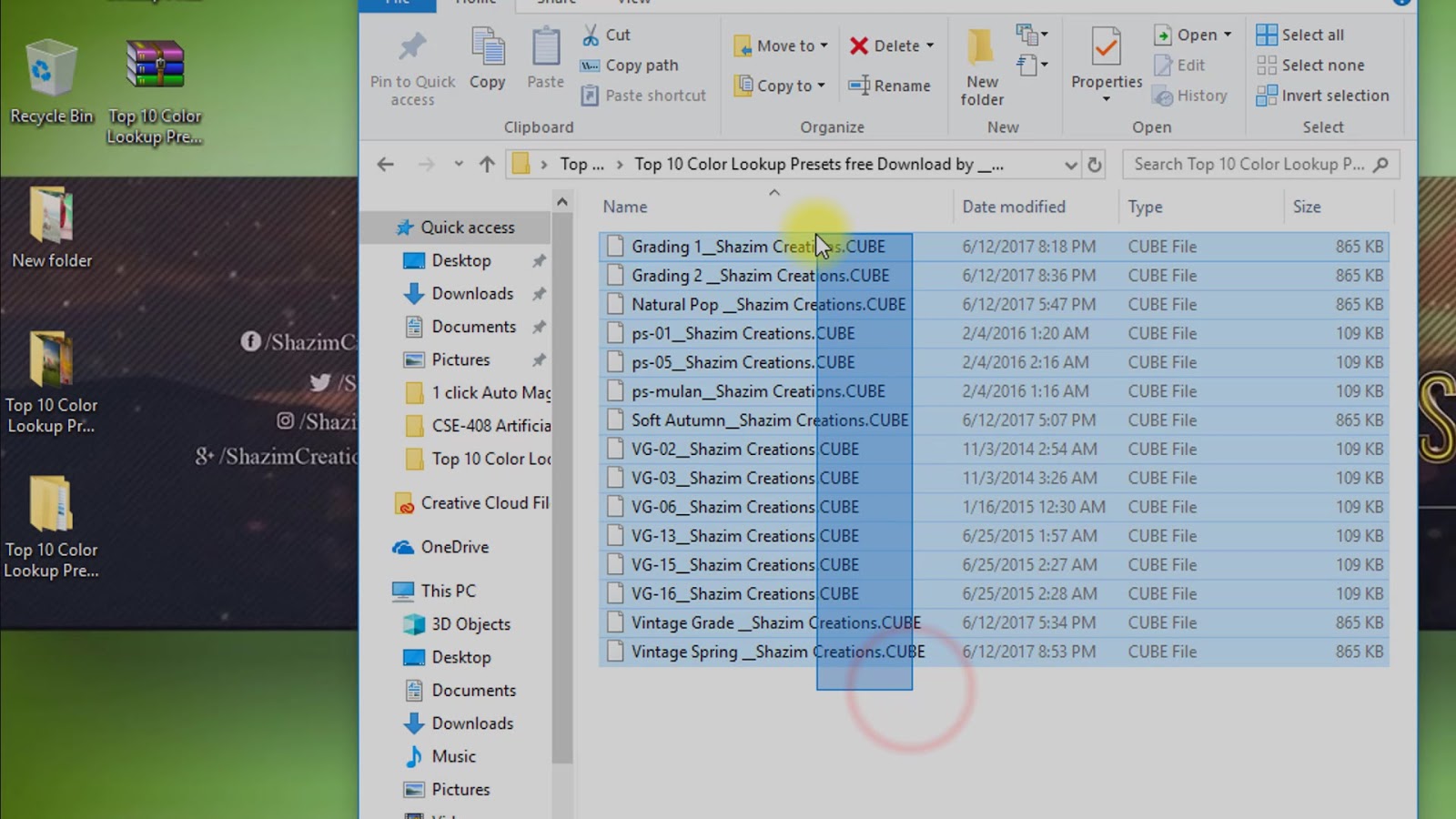Open the recent locations dropdown

459,165
